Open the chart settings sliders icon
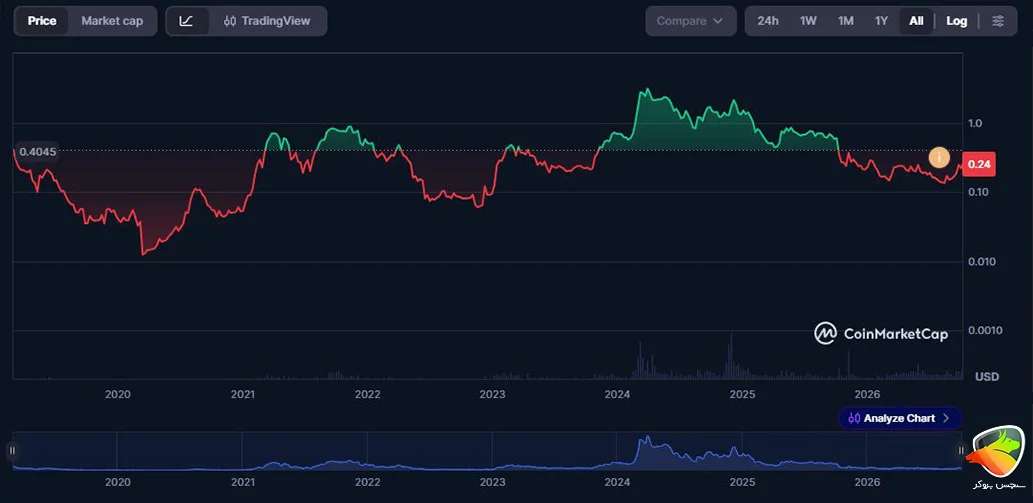Viewport: 1033px width, 503px height. [x=998, y=21]
